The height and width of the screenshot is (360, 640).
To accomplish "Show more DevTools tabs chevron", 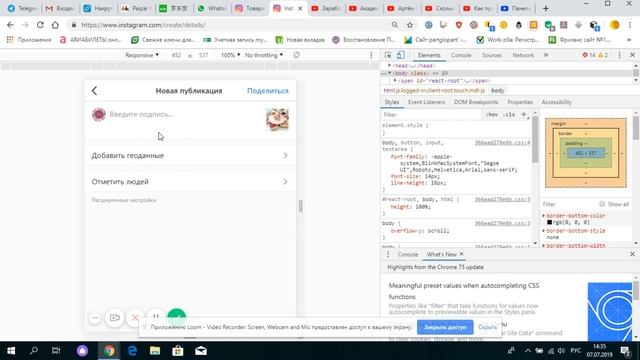I will coord(546,55).
